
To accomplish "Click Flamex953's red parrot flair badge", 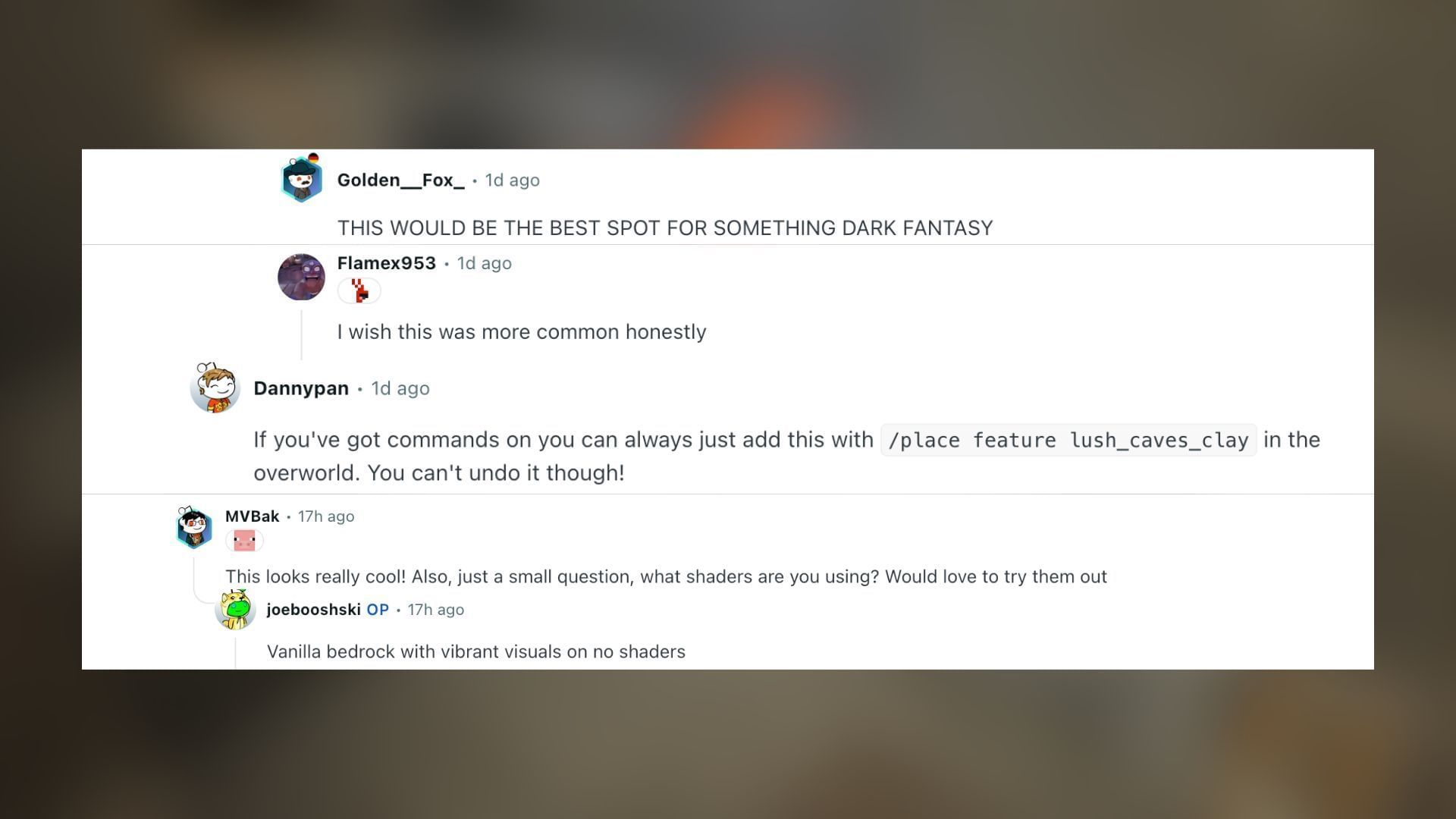I will 359,290.
